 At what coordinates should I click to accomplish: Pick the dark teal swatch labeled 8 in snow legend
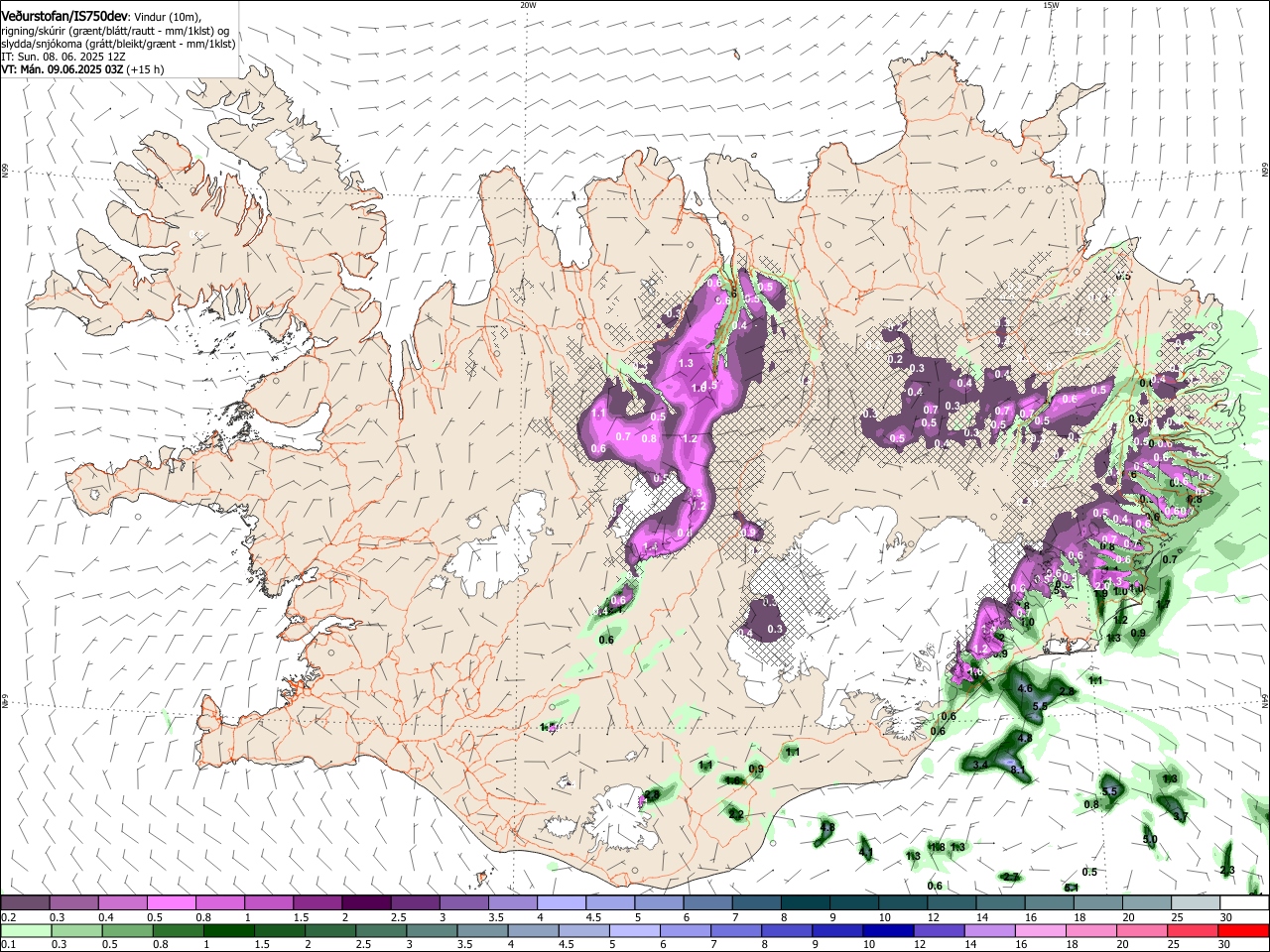click(x=807, y=903)
